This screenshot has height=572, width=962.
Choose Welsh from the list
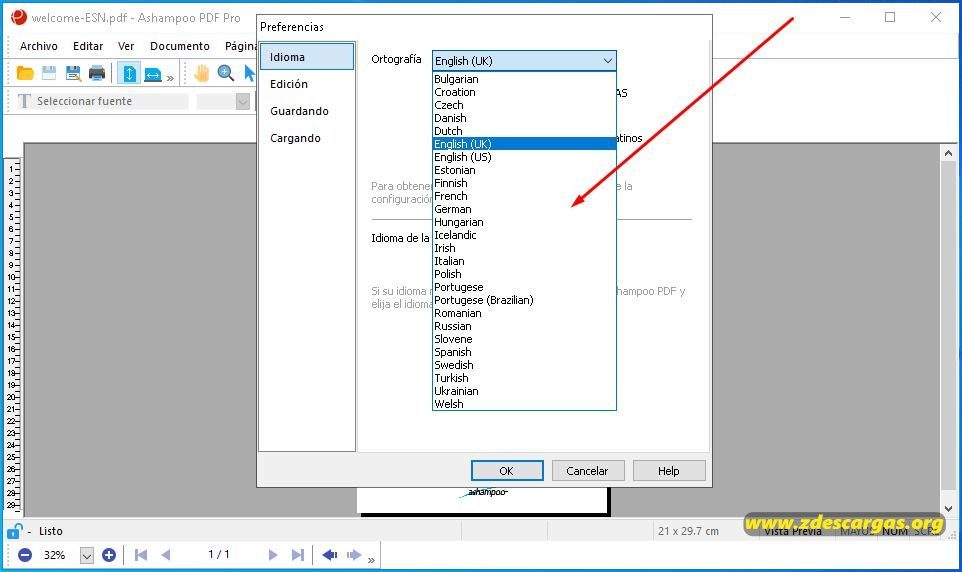pyautogui.click(x=524, y=404)
